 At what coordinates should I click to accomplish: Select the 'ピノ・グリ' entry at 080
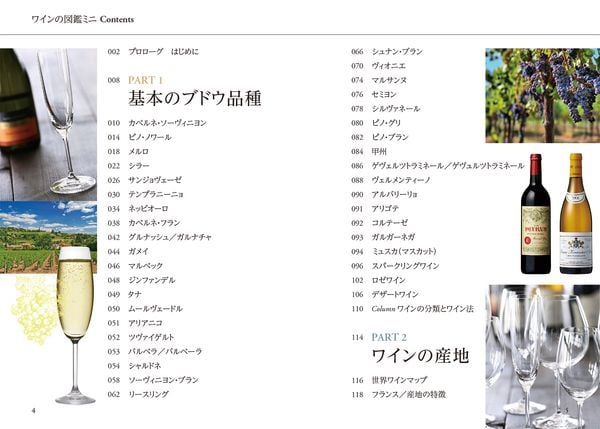click(x=376, y=123)
